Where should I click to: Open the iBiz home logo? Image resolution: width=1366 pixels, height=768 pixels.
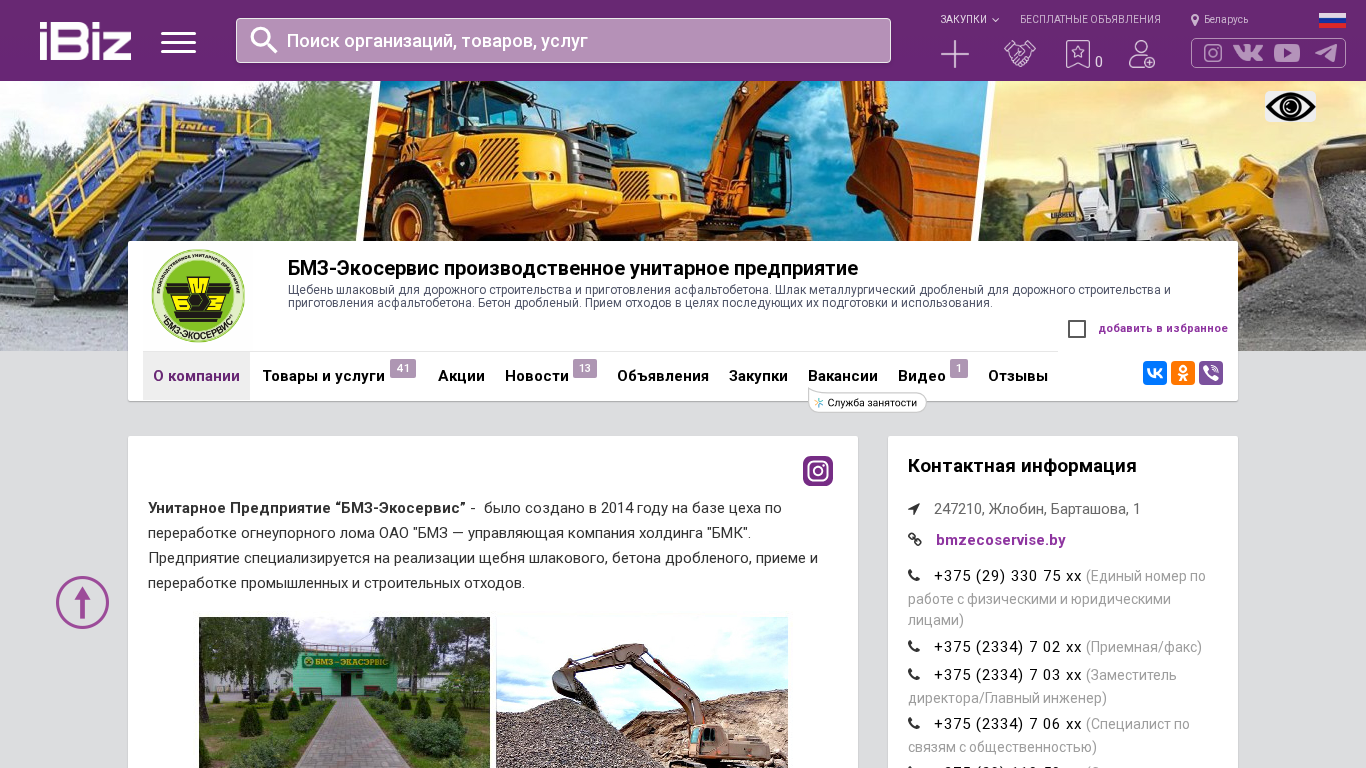point(85,41)
